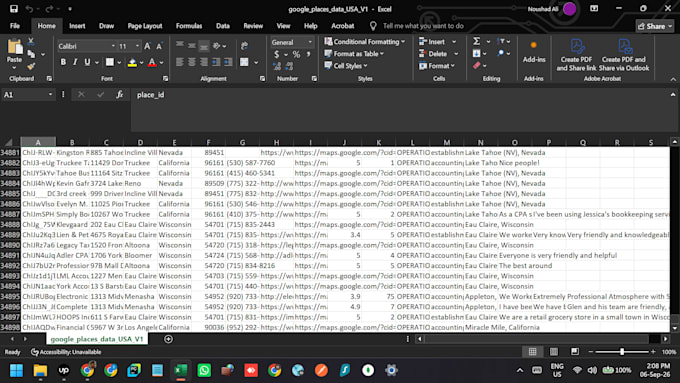The width and height of the screenshot is (680, 383).
Task: Switch to the Acrobat tab
Action: coord(343,26)
